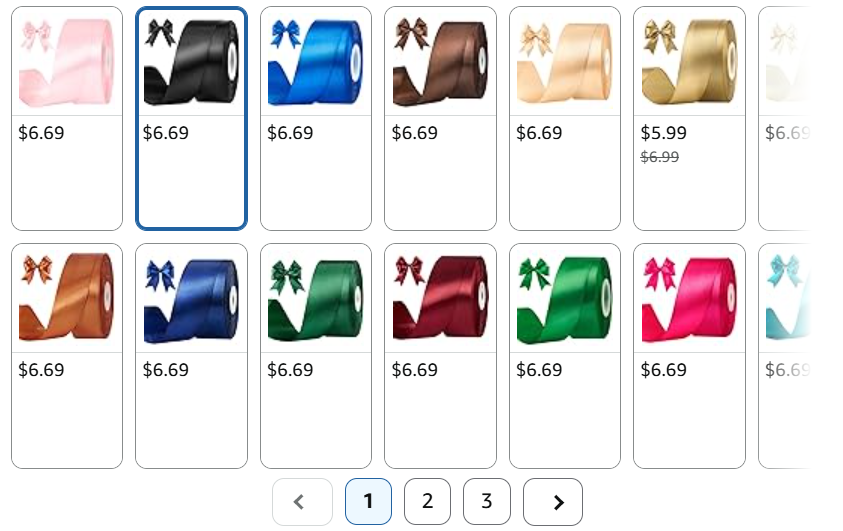The width and height of the screenshot is (843, 531).
Task: Select the brown ribbon color option
Action: pos(440,118)
